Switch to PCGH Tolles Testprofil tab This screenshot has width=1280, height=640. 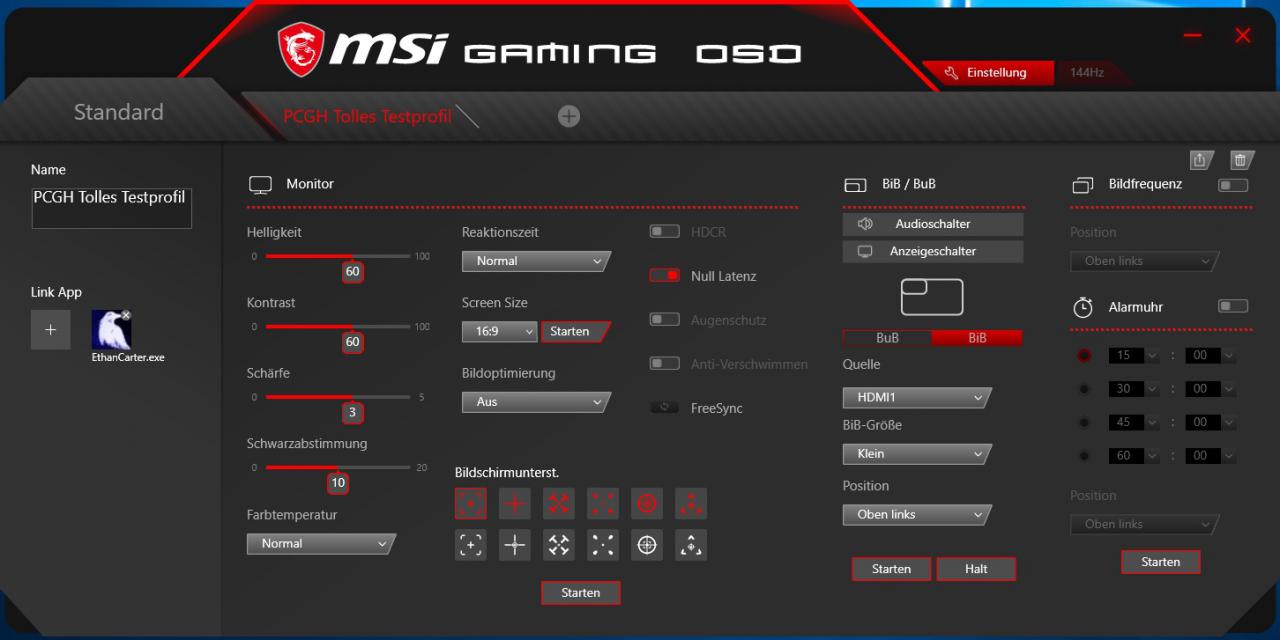(x=367, y=117)
